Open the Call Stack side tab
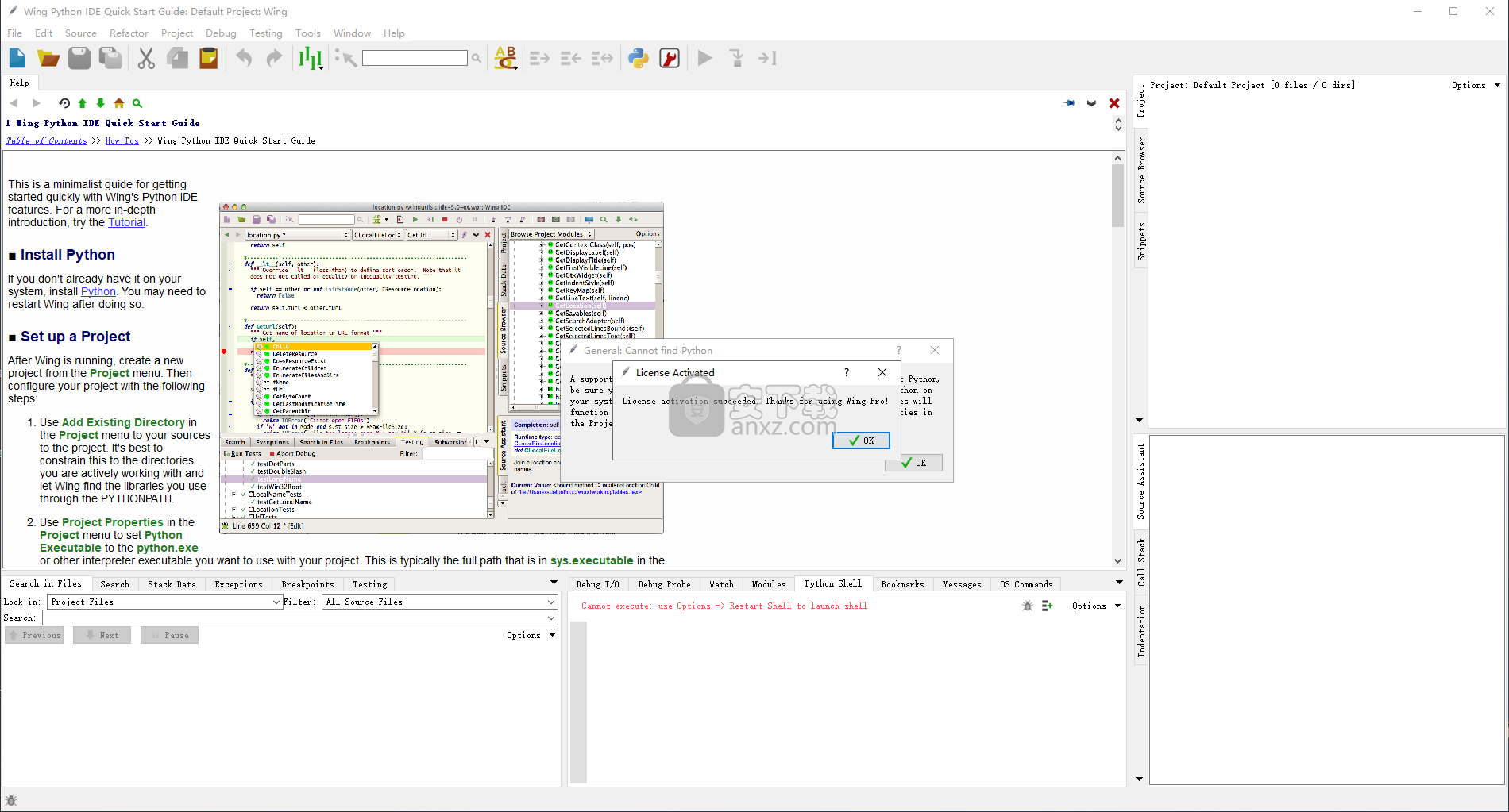Image resolution: width=1509 pixels, height=812 pixels. [x=1141, y=562]
